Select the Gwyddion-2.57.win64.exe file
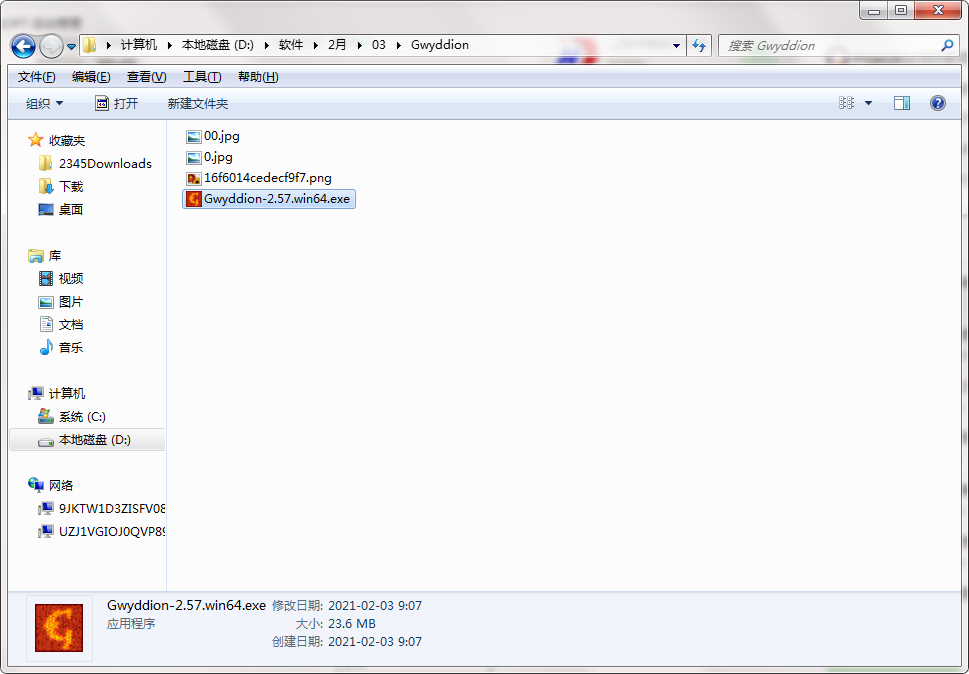The width and height of the screenshot is (969, 674). point(276,199)
